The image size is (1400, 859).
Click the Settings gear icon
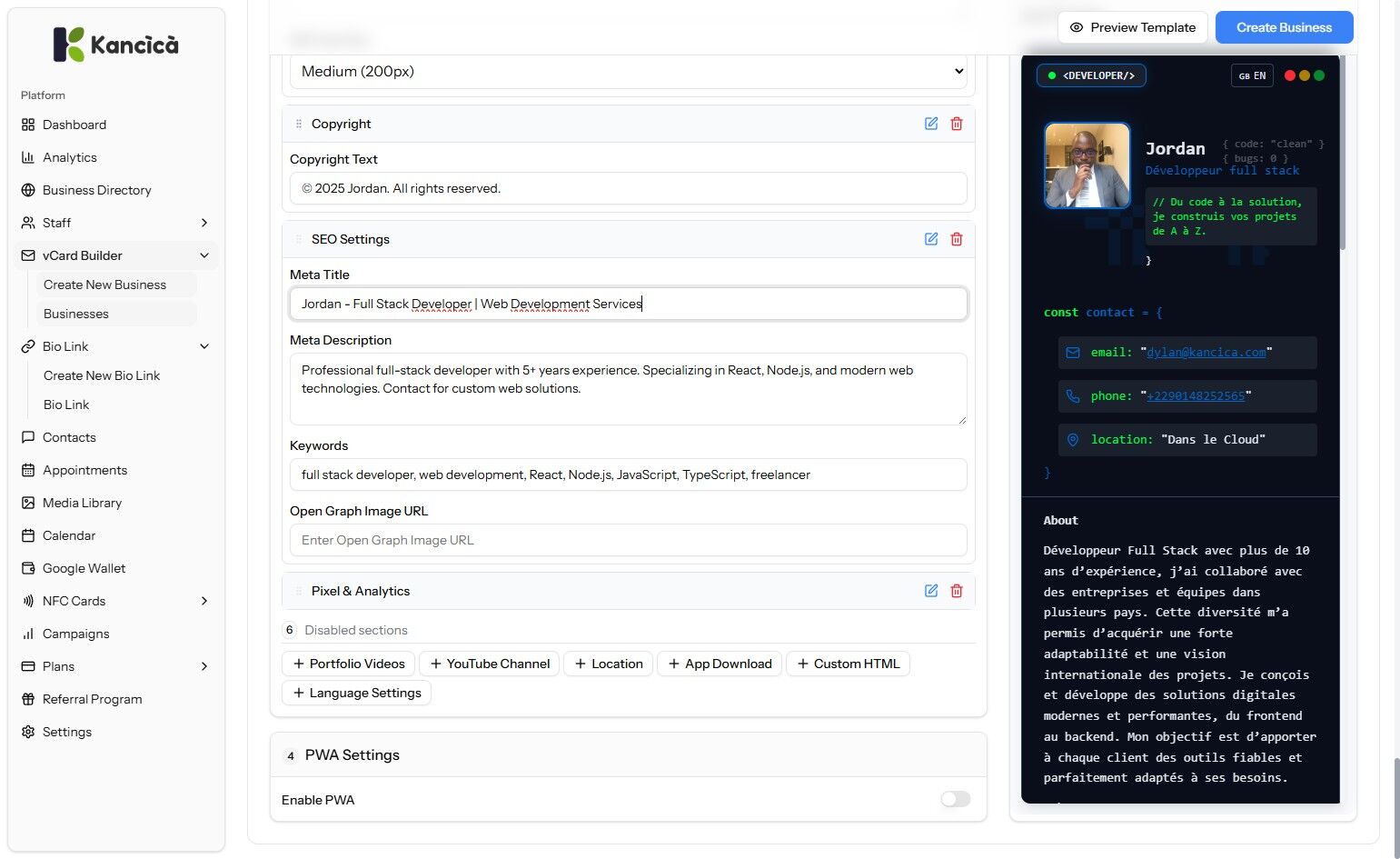tap(28, 732)
